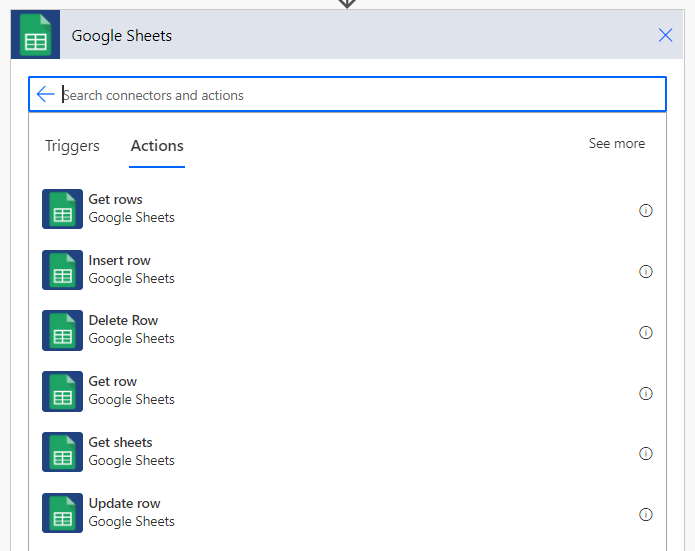Close the Google Sheets connector panel
The image size is (695, 551).
pos(665,35)
